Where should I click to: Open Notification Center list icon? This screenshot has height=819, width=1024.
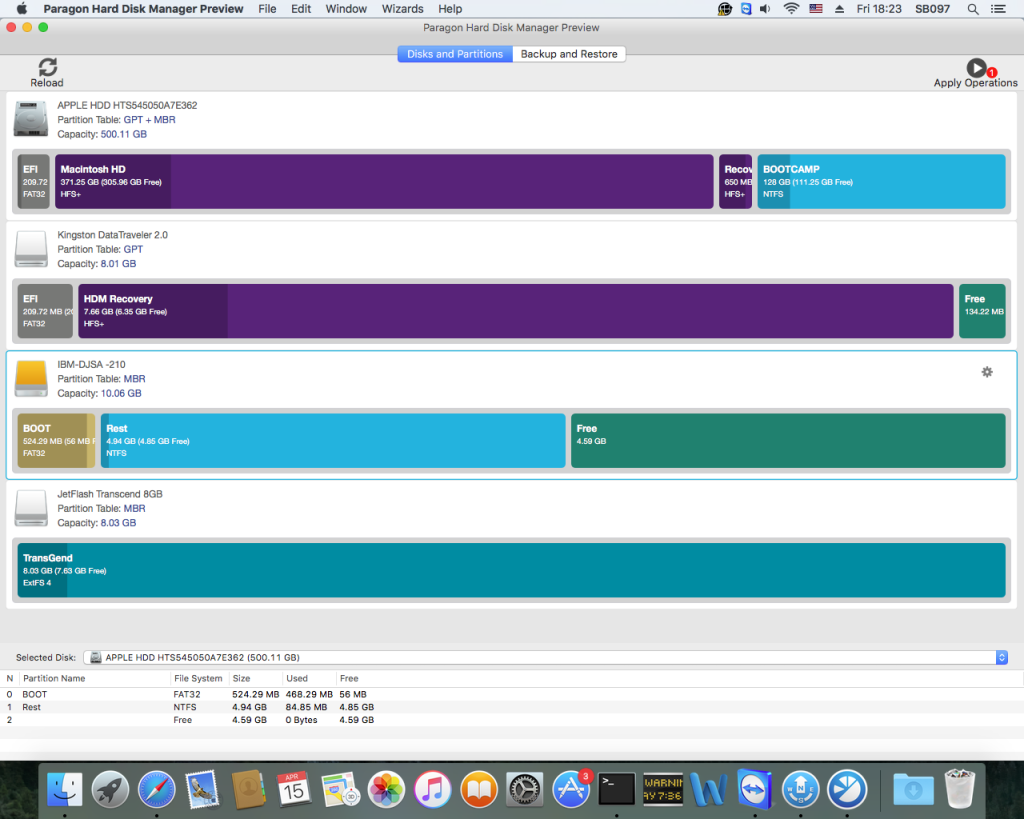998,9
